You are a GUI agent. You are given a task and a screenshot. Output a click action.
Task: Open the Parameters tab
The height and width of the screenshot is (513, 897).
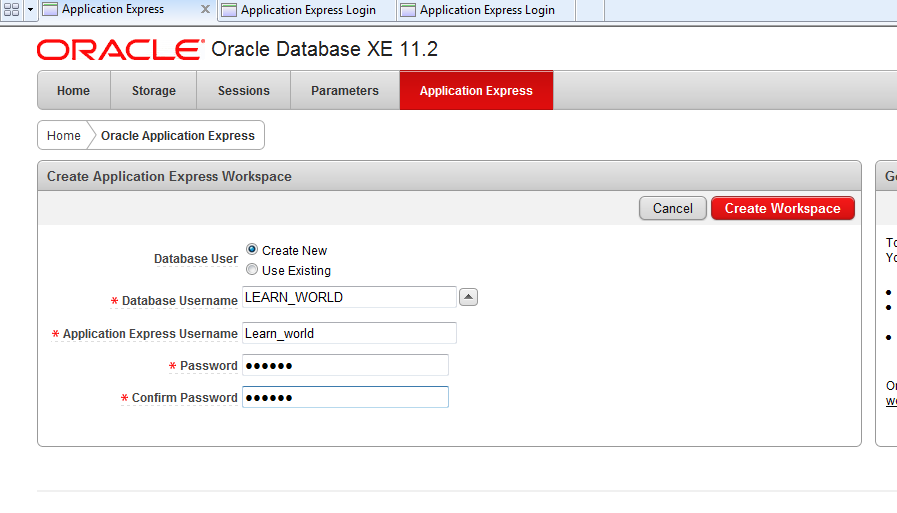click(345, 91)
